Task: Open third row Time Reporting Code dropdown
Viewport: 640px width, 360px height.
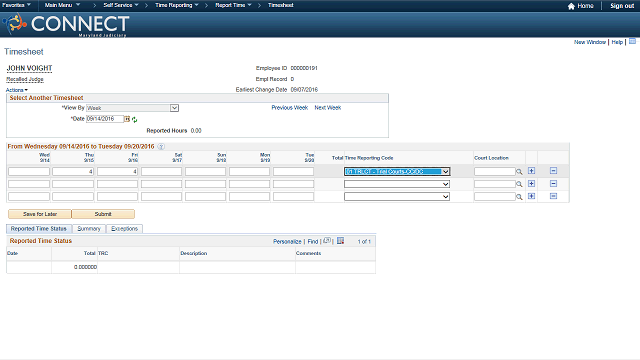Action: point(397,197)
